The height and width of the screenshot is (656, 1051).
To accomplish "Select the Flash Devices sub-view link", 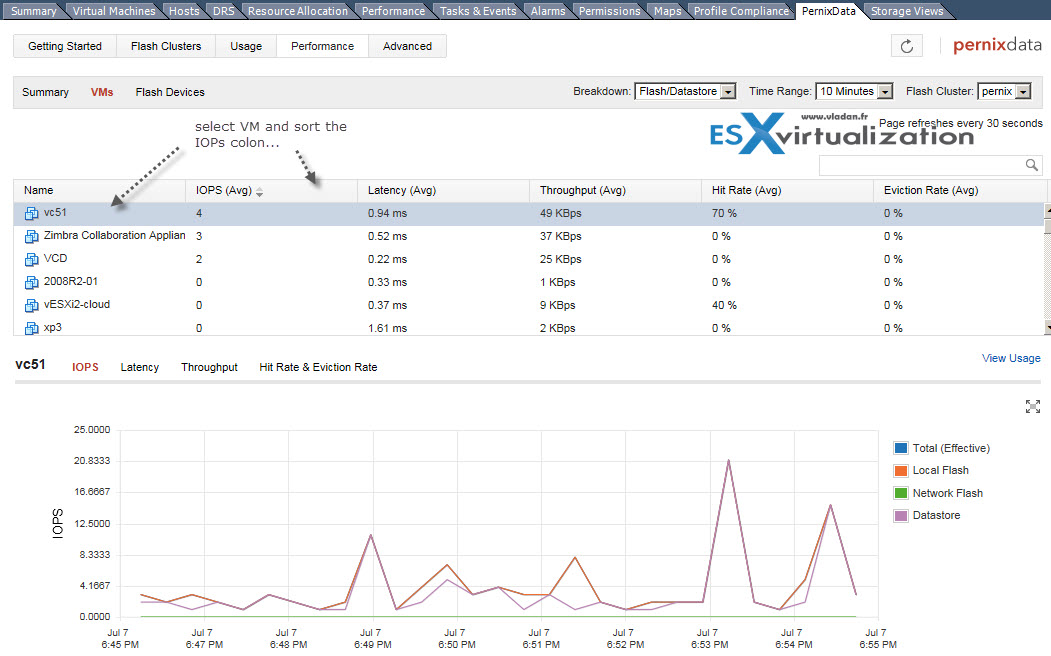I will pos(170,92).
